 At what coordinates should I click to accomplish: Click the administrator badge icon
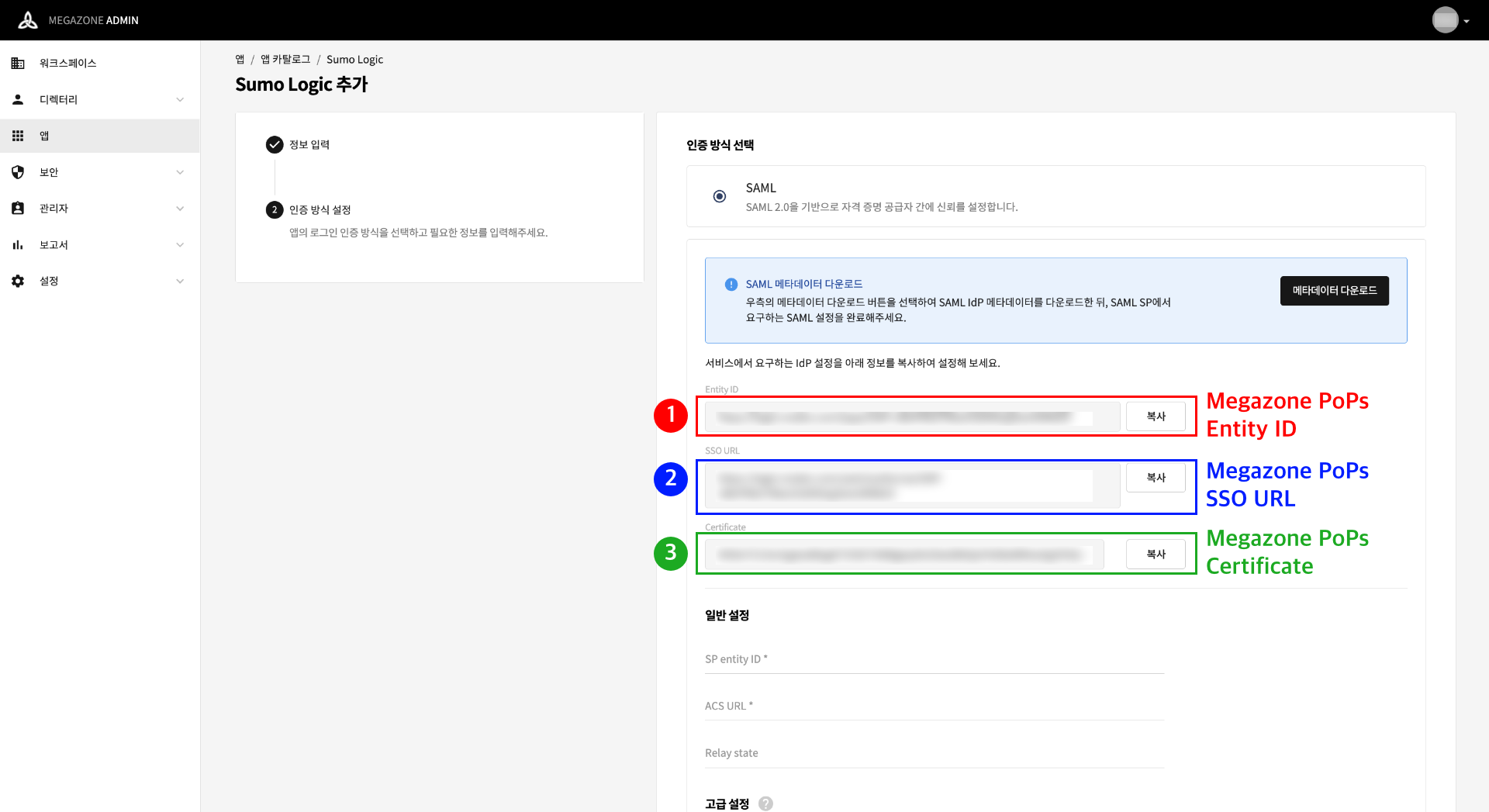pos(18,208)
